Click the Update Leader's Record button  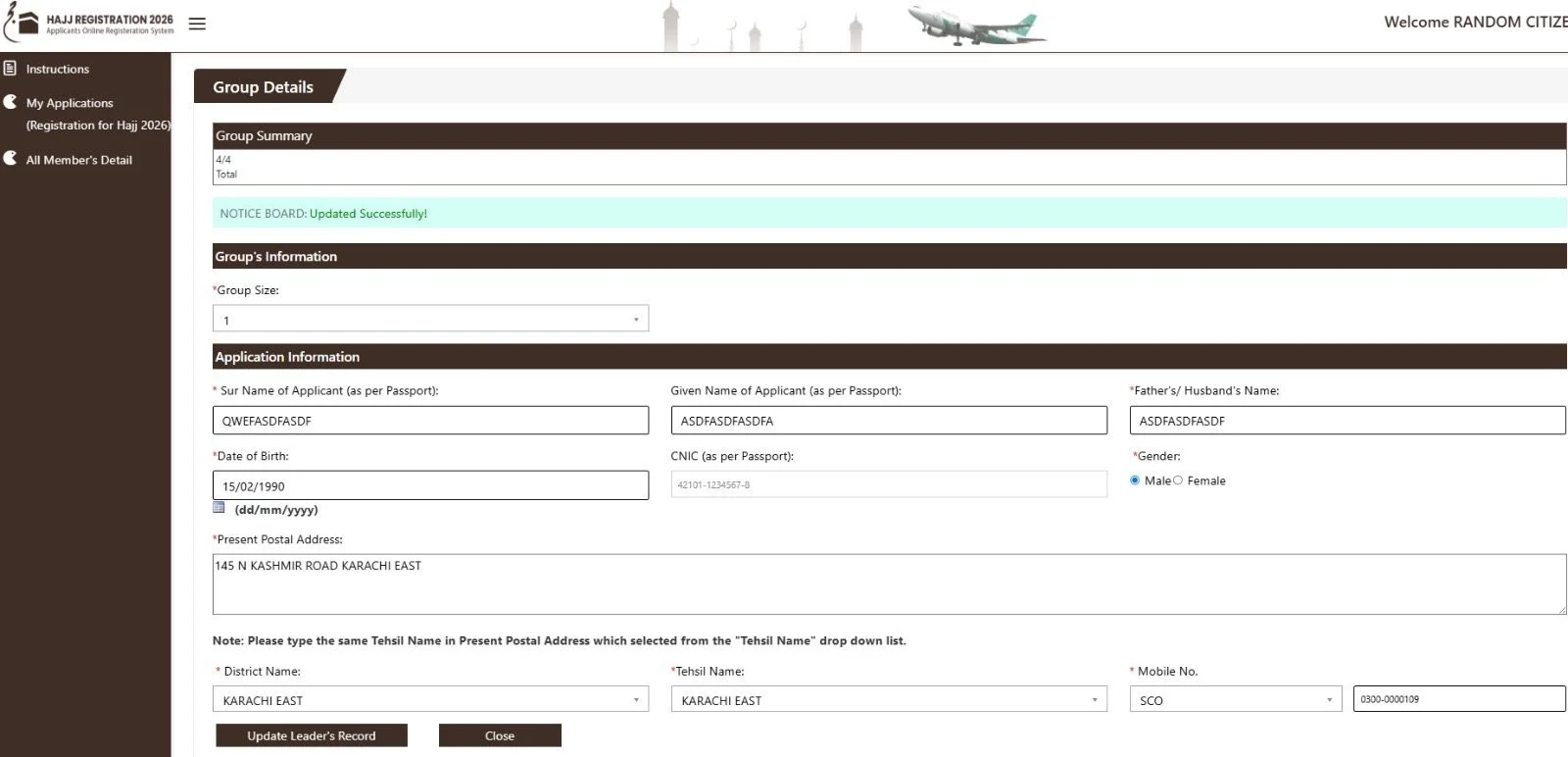pos(312,735)
